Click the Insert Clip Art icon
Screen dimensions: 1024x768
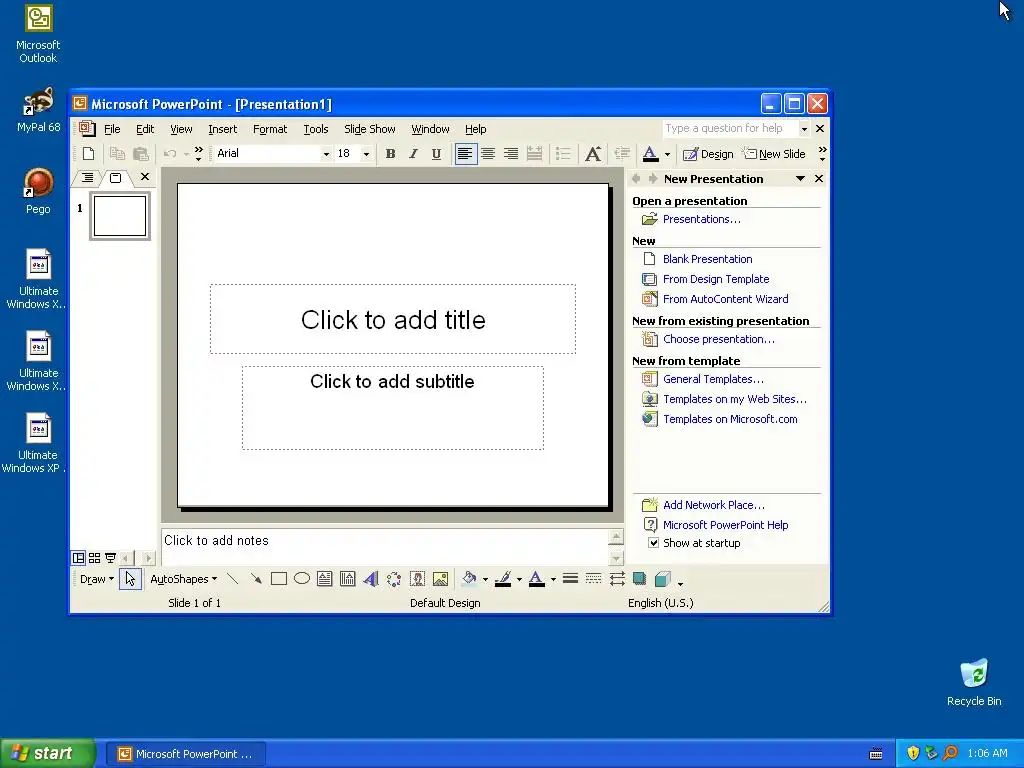(417, 579)
